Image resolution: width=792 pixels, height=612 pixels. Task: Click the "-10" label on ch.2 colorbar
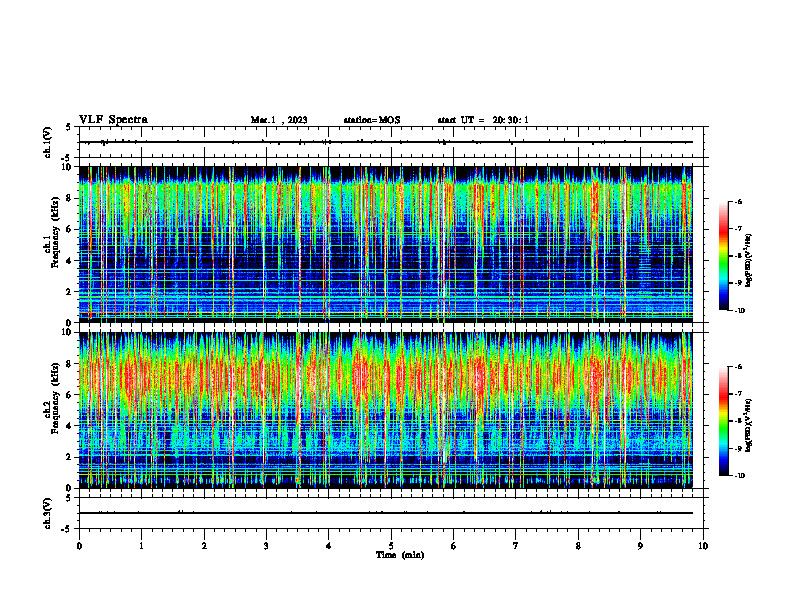click(x=740, y=476)
